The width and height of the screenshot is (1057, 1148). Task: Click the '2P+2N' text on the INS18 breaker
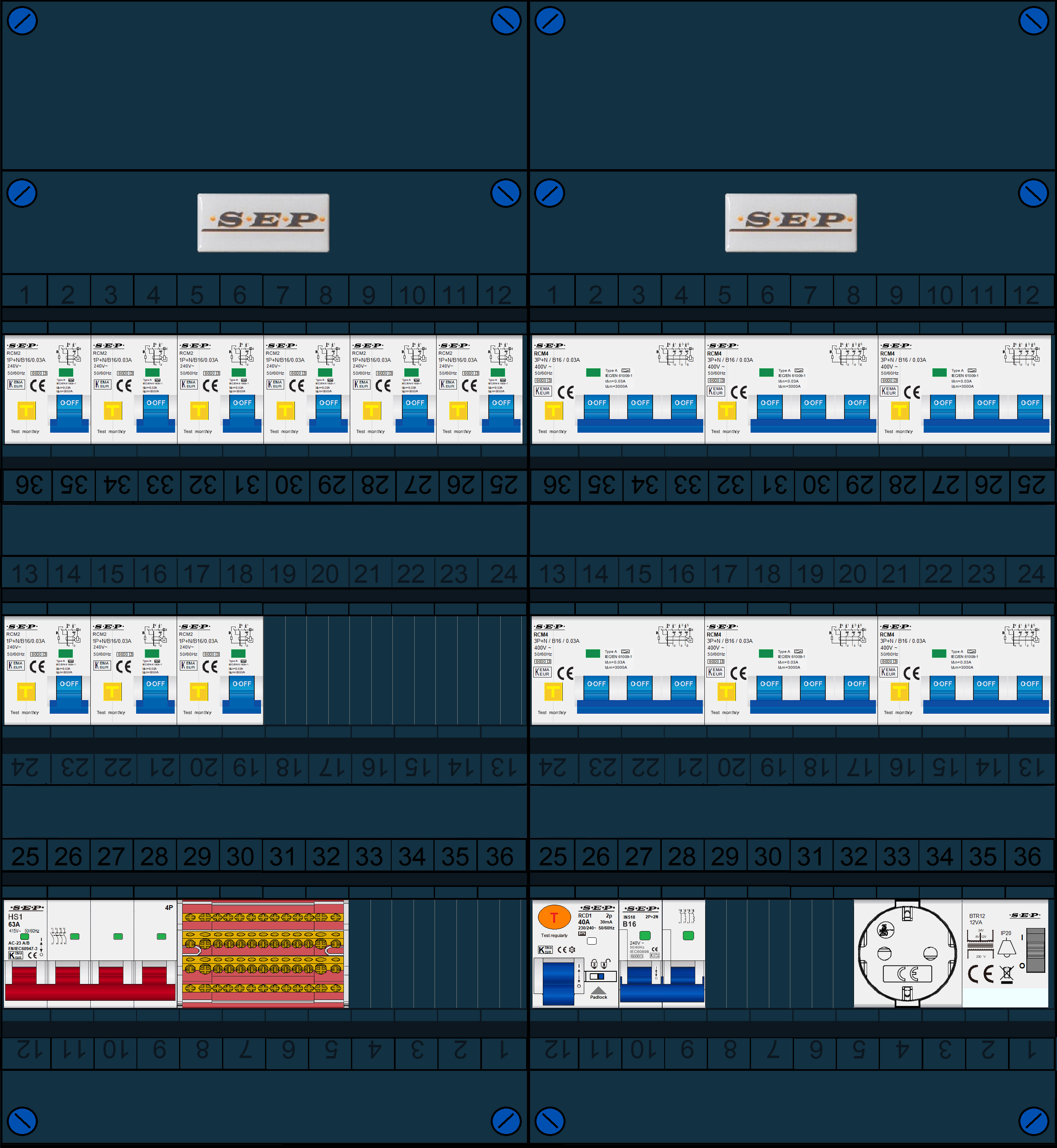click(651, 916)
